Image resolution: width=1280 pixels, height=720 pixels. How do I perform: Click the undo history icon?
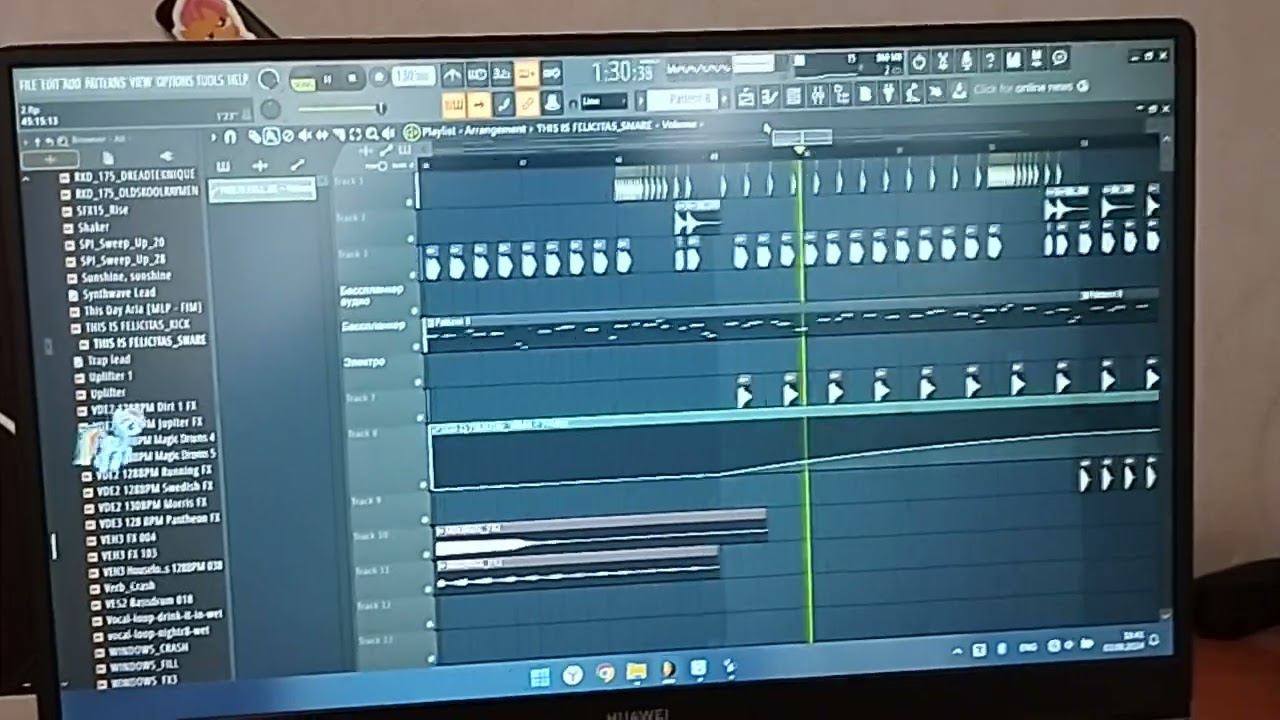919,60
